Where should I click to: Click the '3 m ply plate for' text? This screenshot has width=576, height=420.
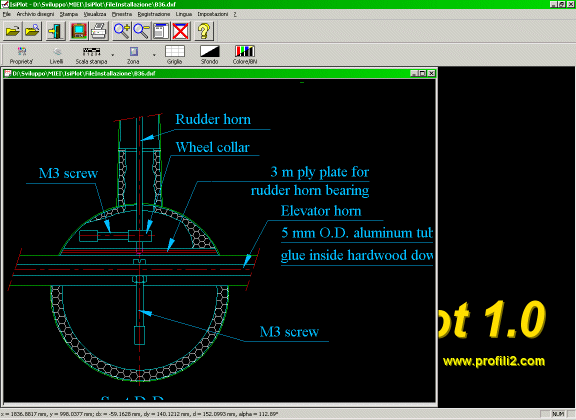pyautogui.click(x=320, y=172)
